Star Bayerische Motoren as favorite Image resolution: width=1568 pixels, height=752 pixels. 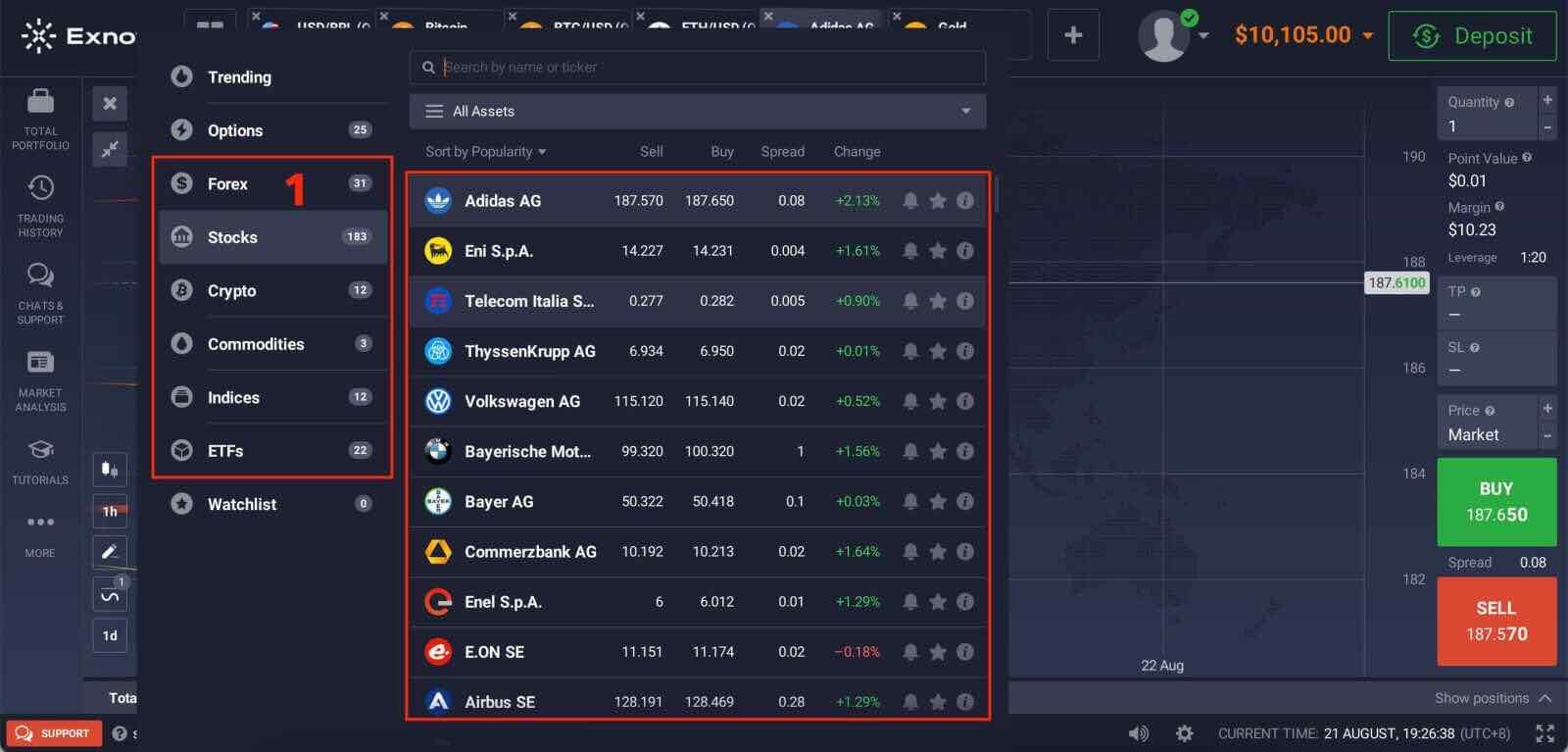(938, 451)
